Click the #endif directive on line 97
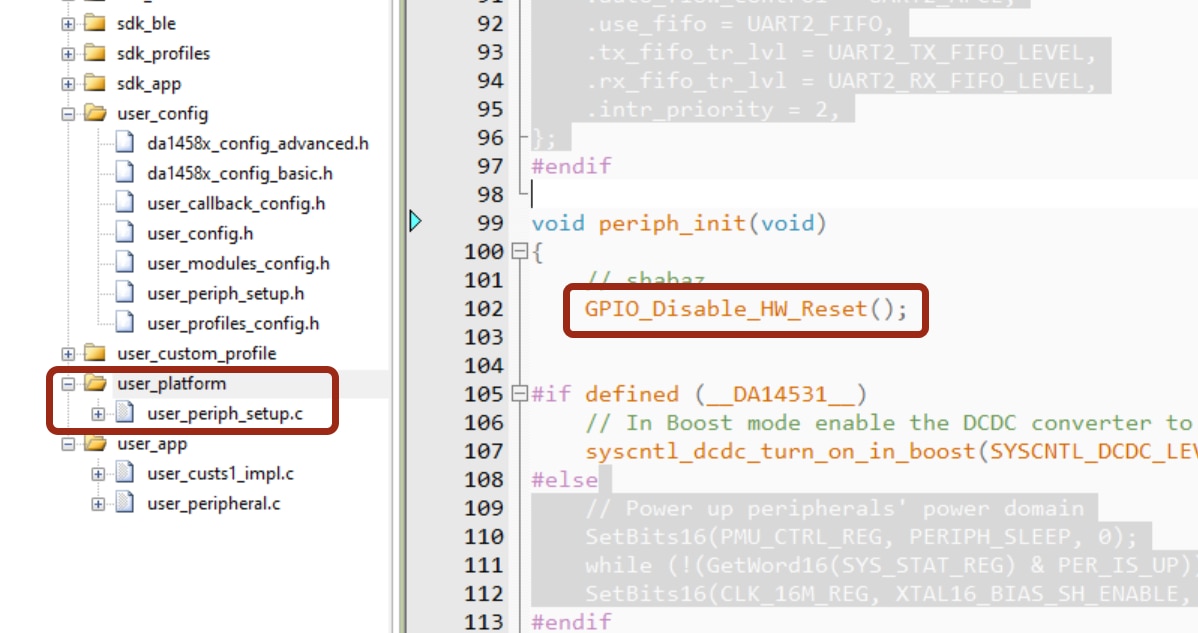 tap(571, 166)
